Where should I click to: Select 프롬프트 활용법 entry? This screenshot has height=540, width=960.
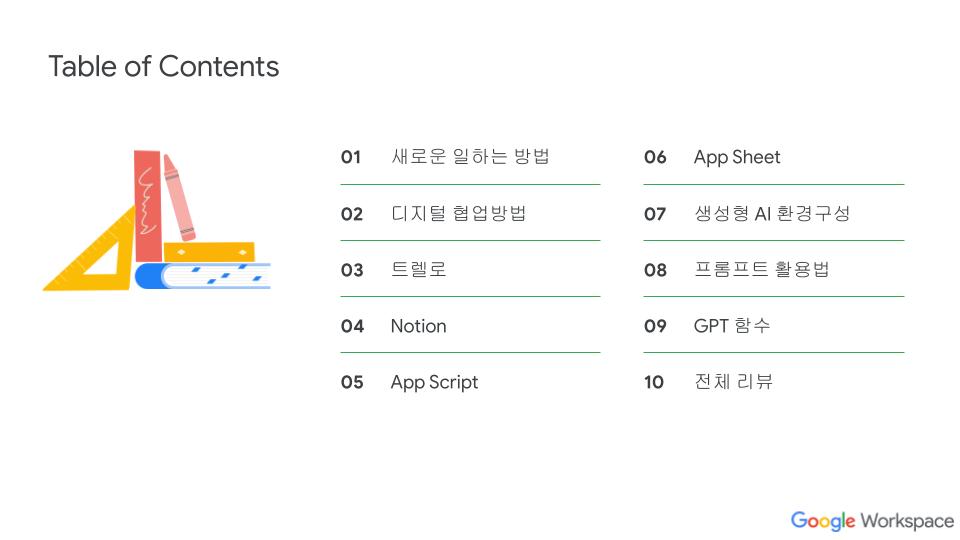762,269
